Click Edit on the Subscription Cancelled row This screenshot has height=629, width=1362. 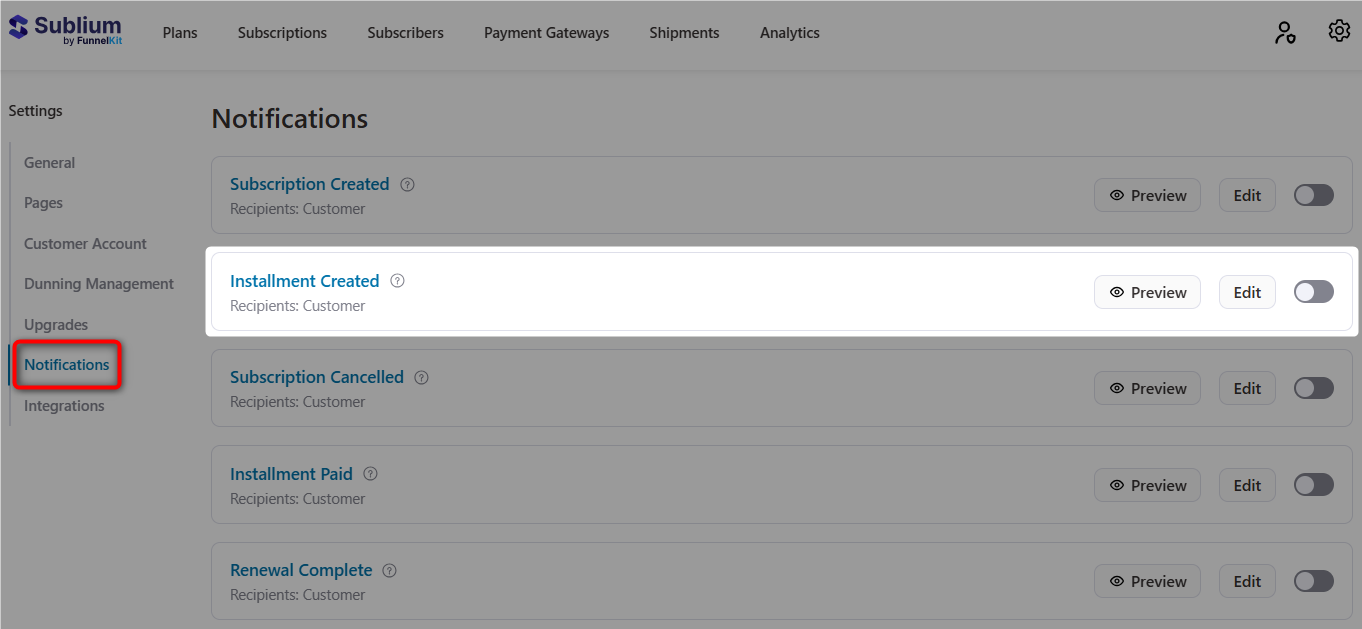coord(1247,388)
